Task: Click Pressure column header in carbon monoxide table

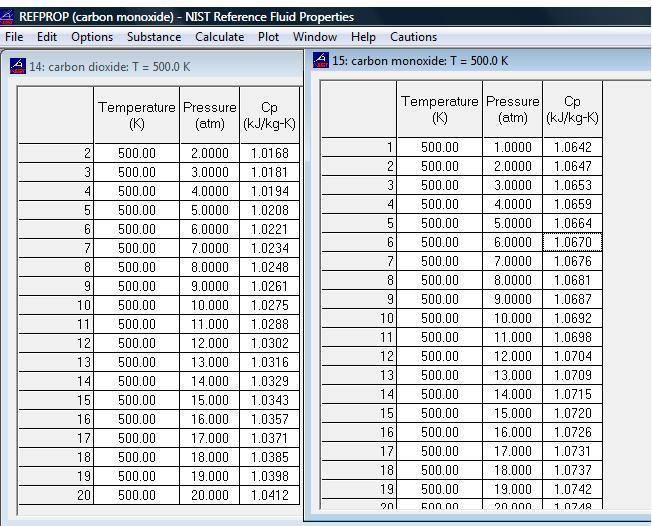Action: tap(512, 109)
